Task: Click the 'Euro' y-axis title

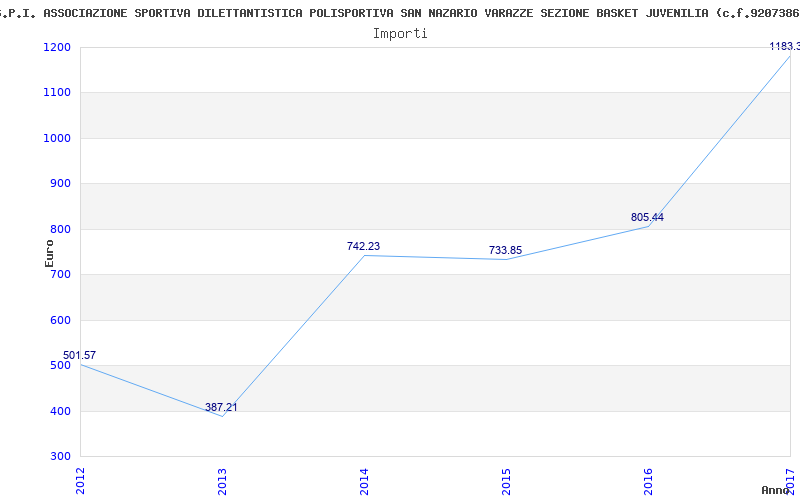Action: click(x=49, y=253)
